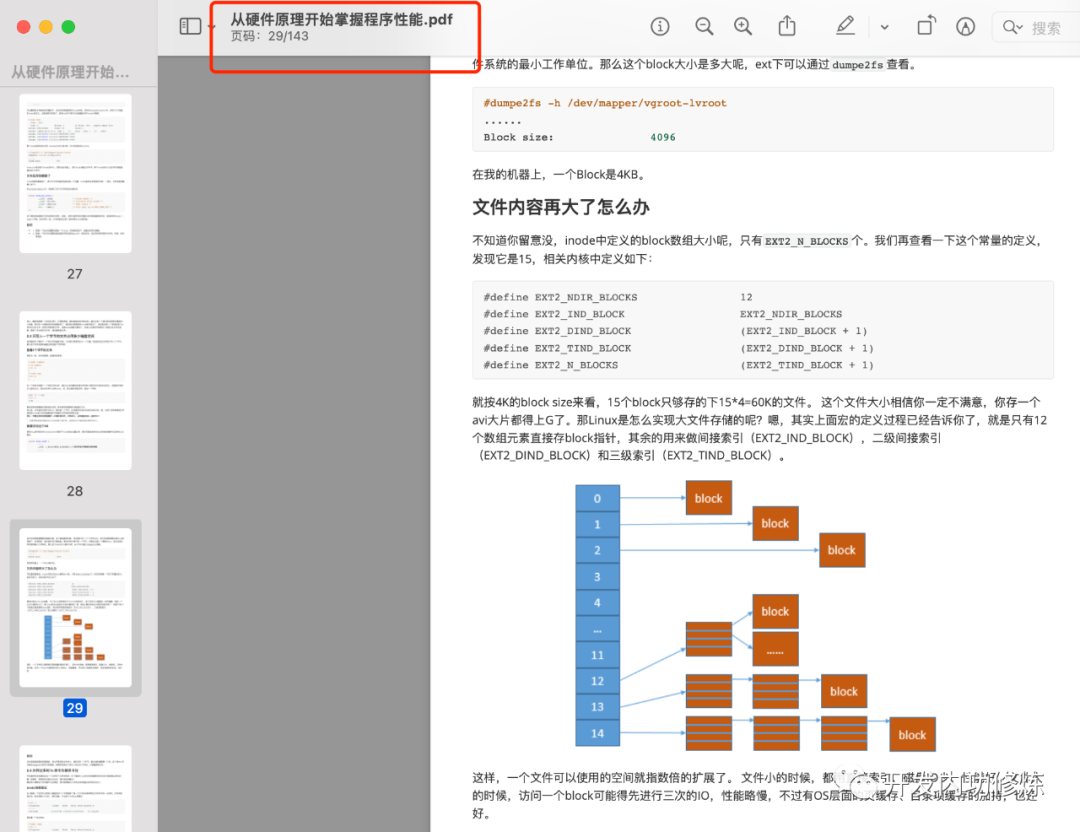1080x832 pixels.
Task: Click the selected page number badge 29
Action: (74, 708)
